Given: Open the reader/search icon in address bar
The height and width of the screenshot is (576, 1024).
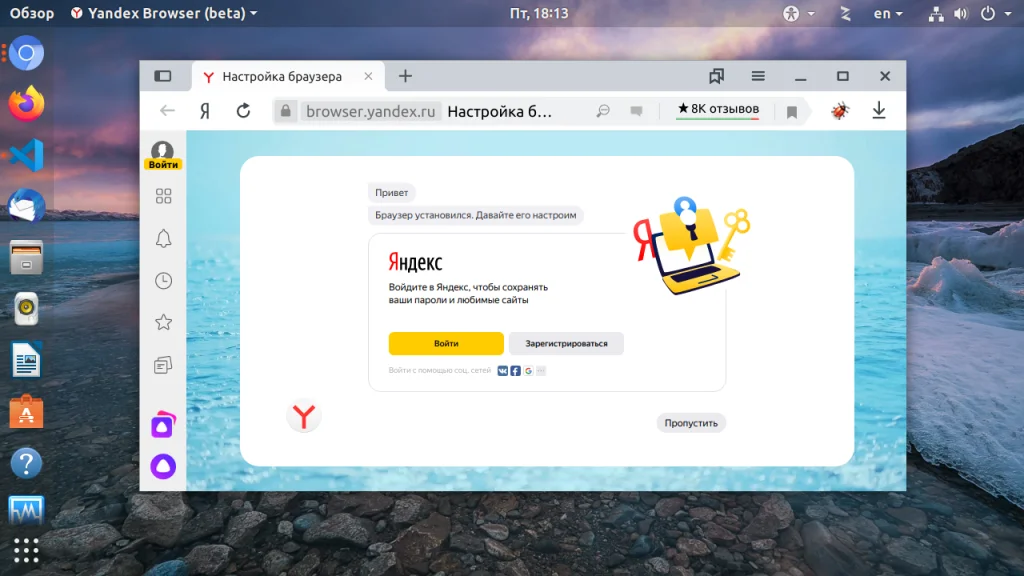Looking at the screenshot, I should tap(603, 111).
